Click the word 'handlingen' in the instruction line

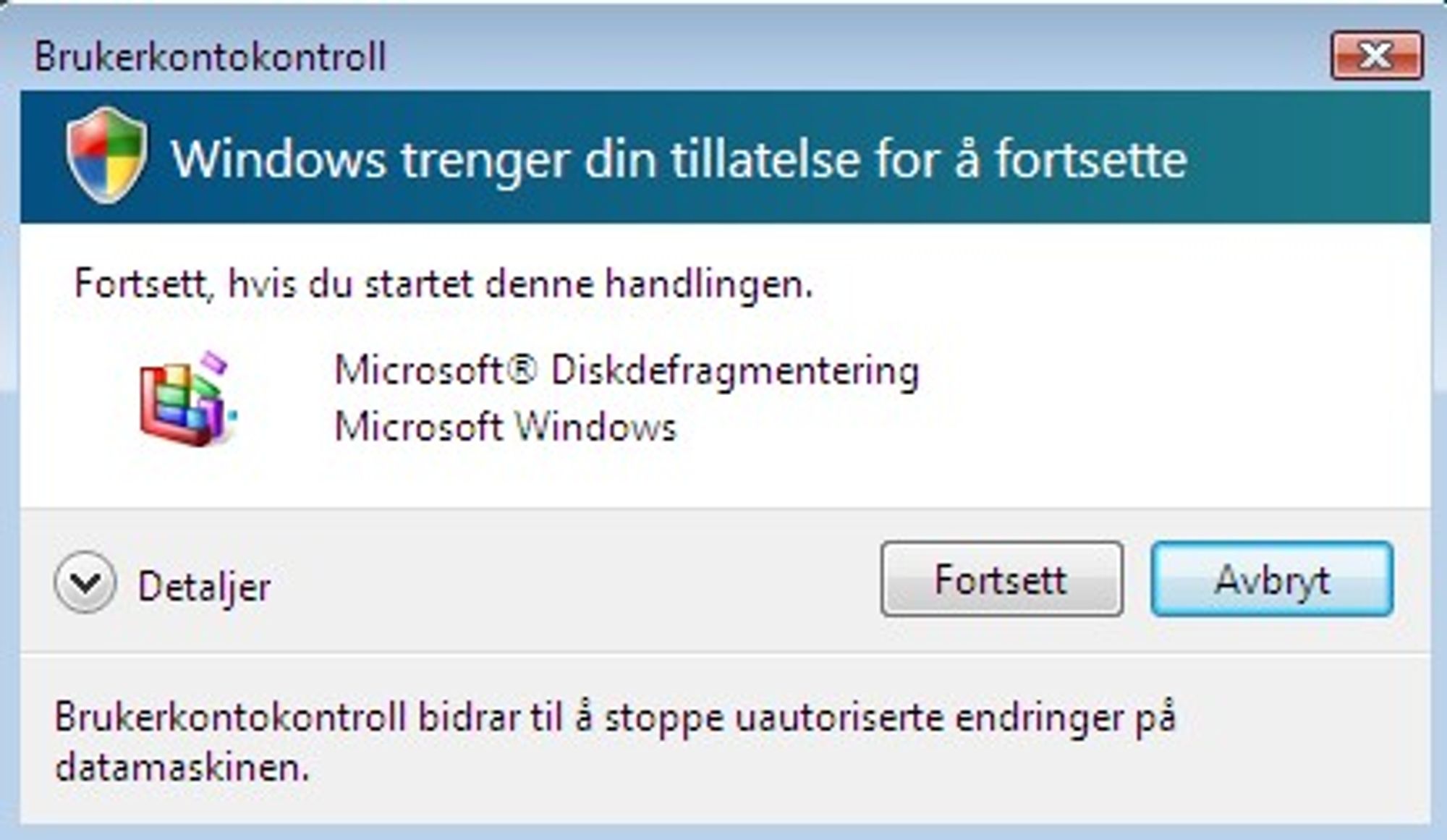click(x=708, y=284)
